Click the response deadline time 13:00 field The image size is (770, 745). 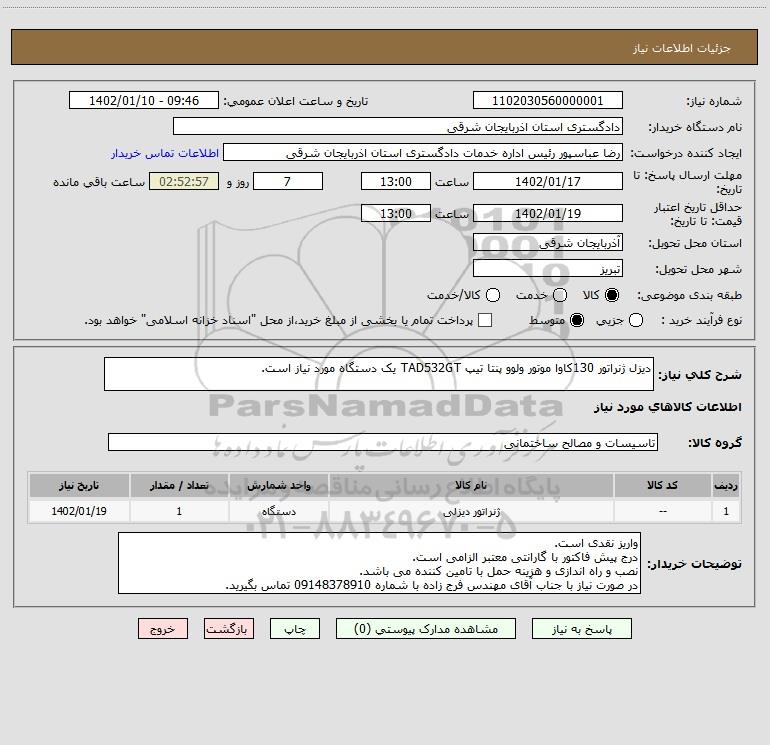396,181
